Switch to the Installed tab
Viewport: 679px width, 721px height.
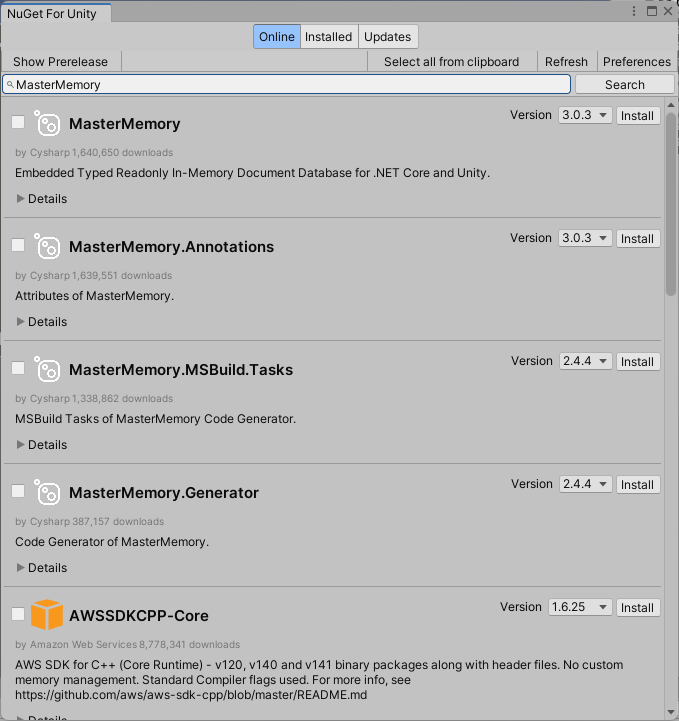coord(329,37)
